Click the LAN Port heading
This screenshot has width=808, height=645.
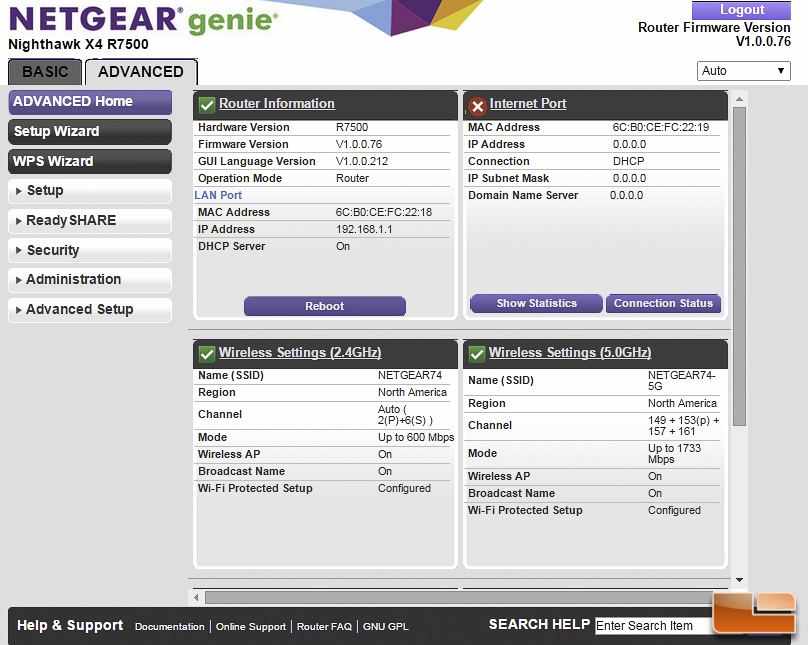coord(218,195)
